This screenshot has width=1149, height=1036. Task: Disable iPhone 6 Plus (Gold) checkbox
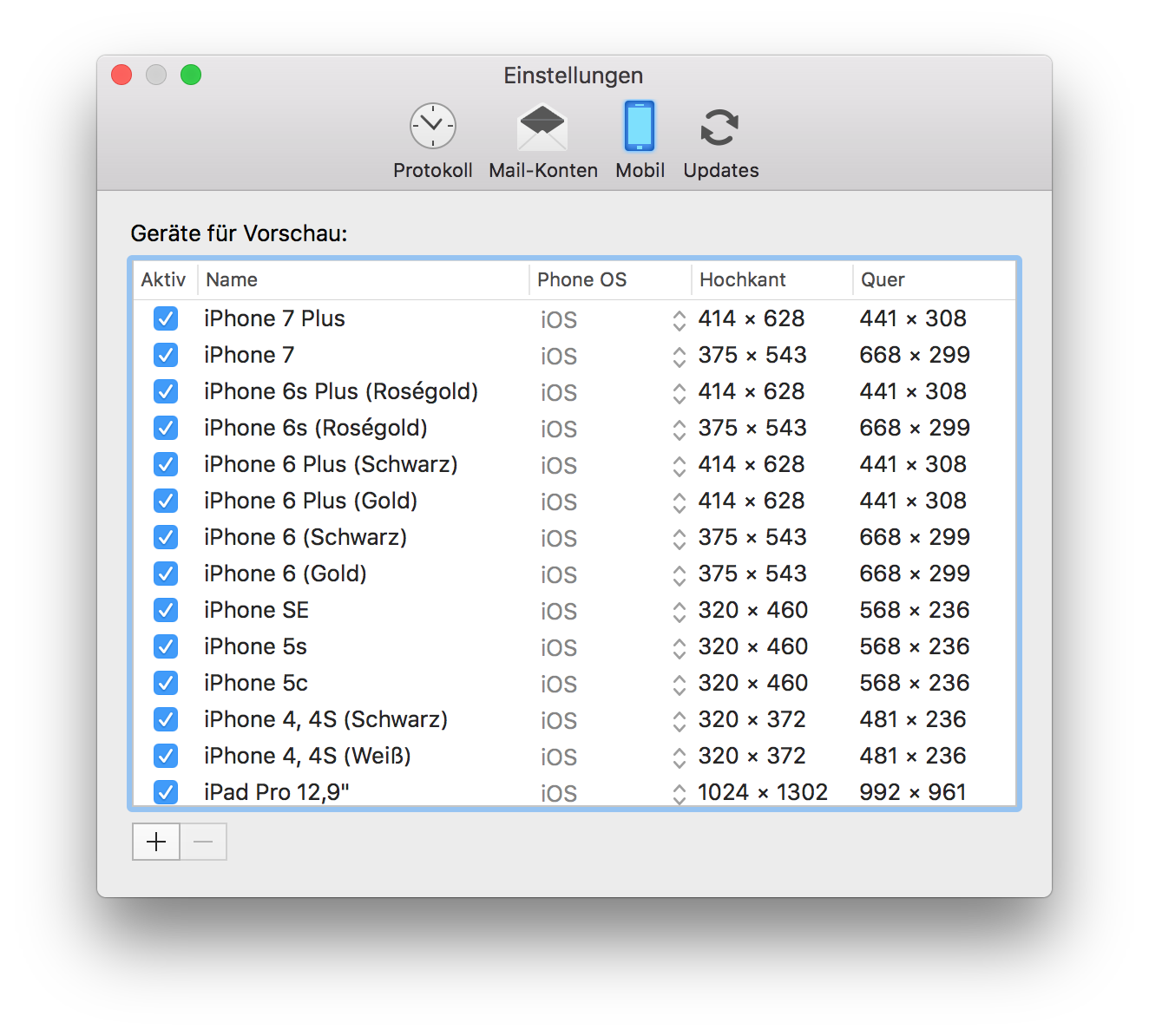pos(166,501)
